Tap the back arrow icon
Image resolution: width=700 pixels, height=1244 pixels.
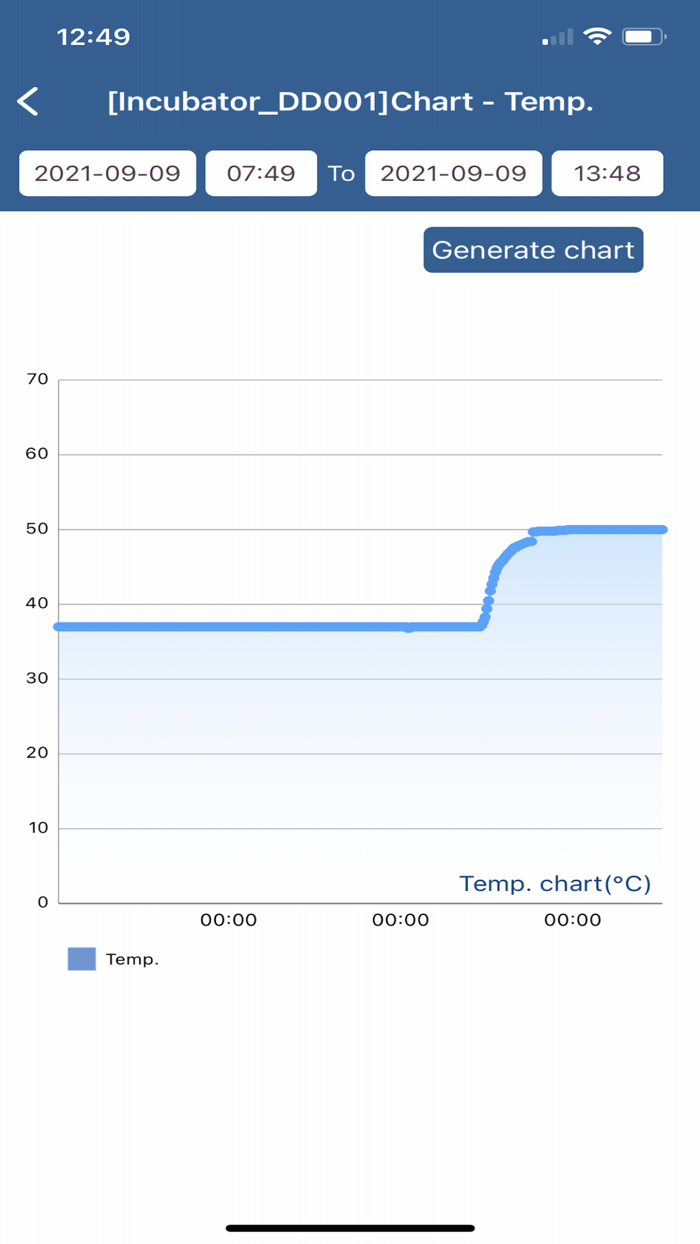click(x=29, y=101)
